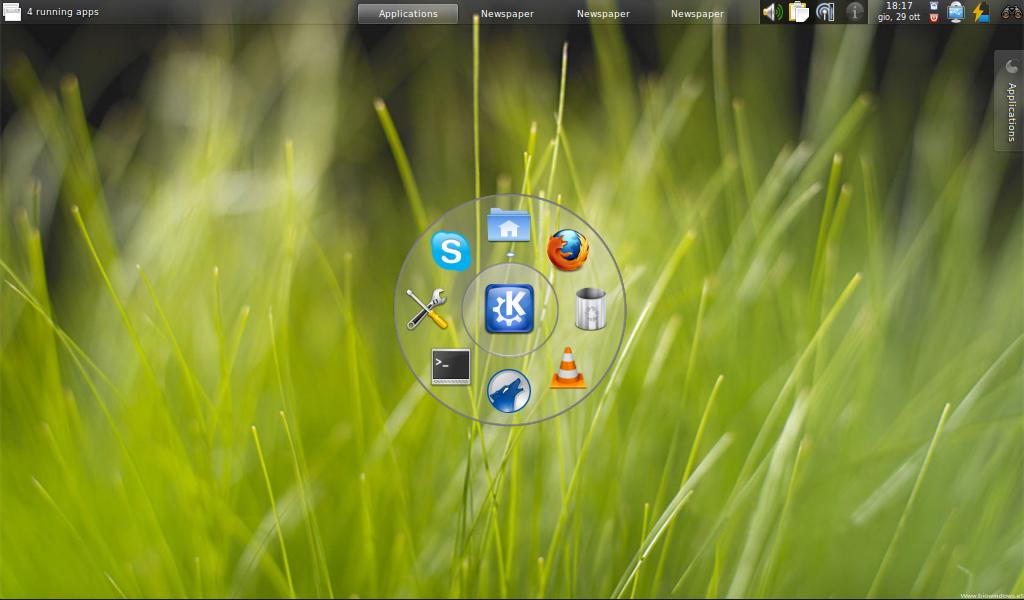1024x600 pixels.
Task: Open the wrench and screwdriver settings icon
Action: coord(427,309)
